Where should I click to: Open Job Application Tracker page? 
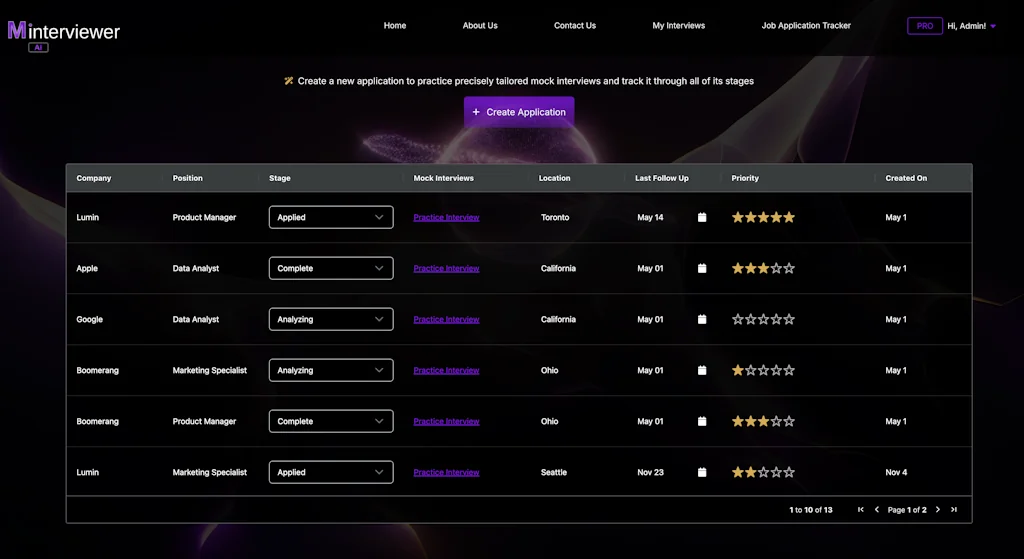806,25
